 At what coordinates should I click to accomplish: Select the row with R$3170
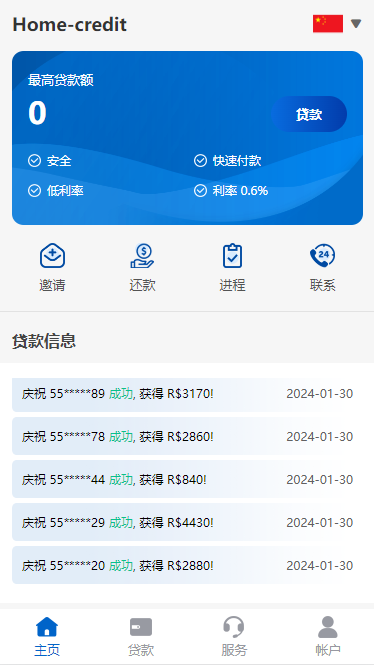click(x=187, y=394)
